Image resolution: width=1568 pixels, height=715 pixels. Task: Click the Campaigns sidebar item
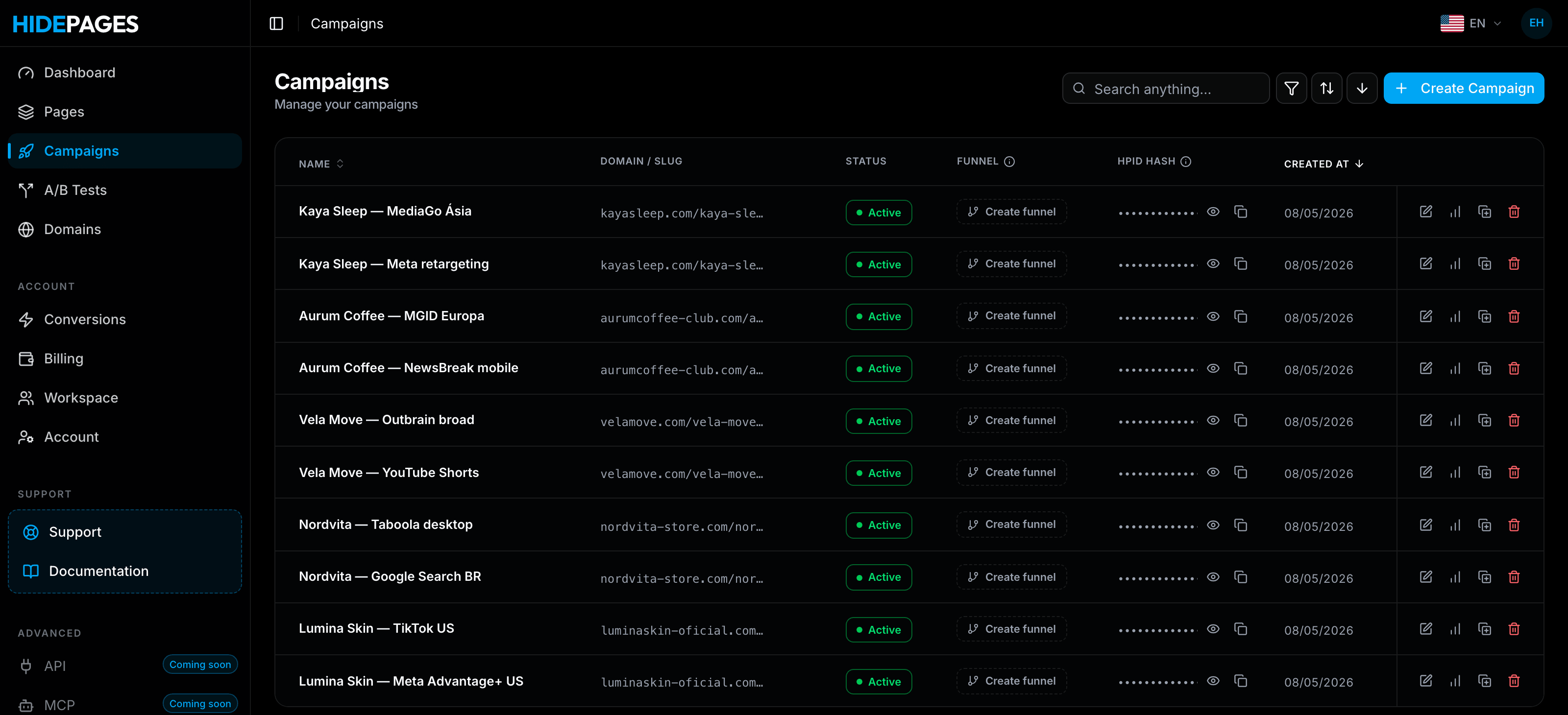click(125, 151)
